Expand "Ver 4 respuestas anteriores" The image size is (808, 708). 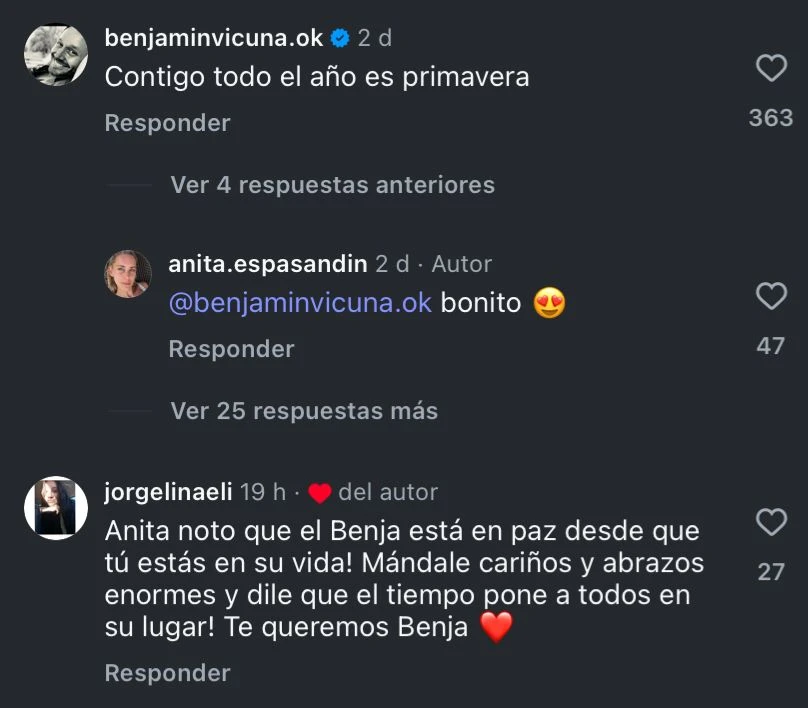[332, 185]
